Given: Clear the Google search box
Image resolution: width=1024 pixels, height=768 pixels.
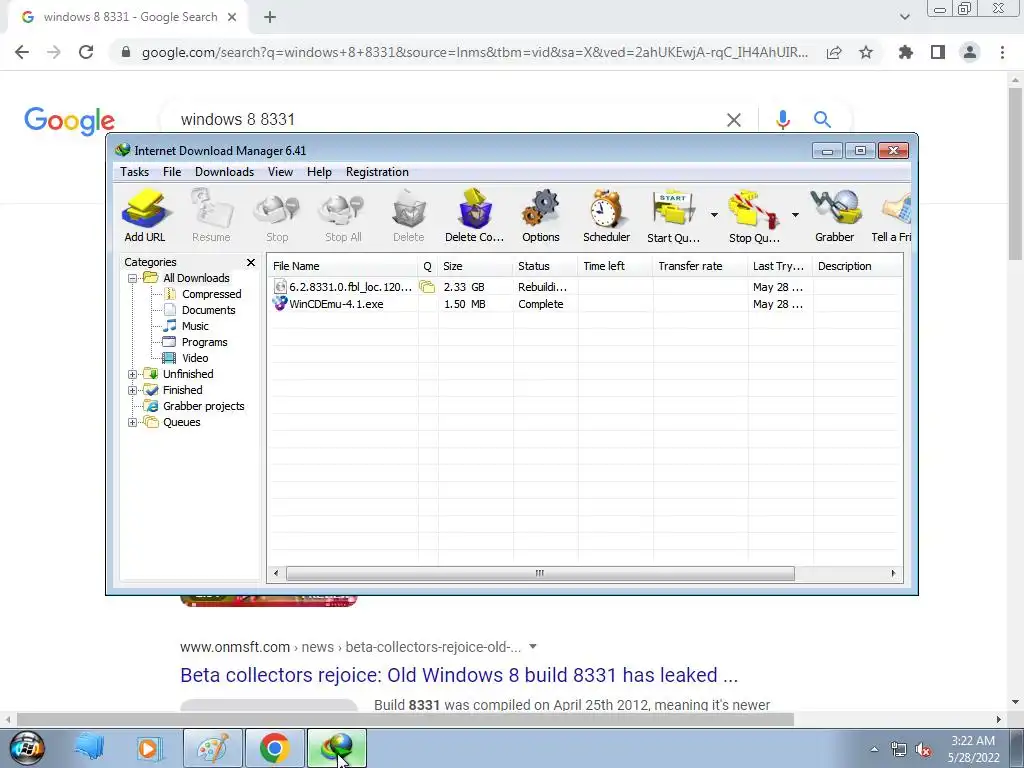Looking at the screenshot, I should (x=734, y=120).
